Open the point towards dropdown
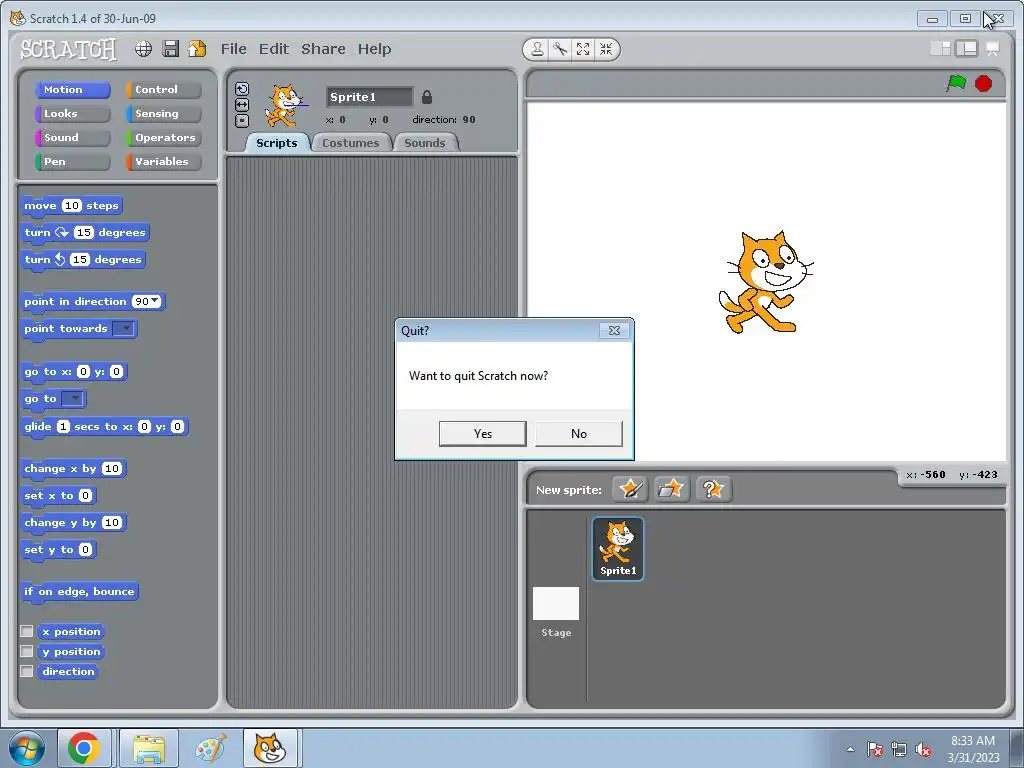Image resolution: width=1024 pixels, height=768 pixels. 123,328
